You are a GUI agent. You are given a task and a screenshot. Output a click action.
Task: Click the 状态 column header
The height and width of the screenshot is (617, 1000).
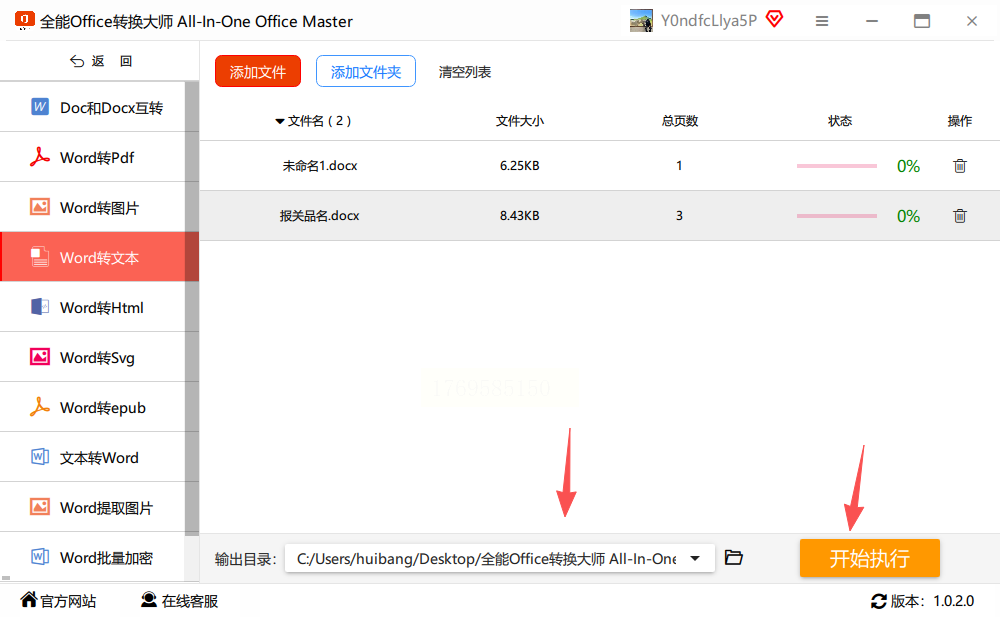(x=840, y=121)
